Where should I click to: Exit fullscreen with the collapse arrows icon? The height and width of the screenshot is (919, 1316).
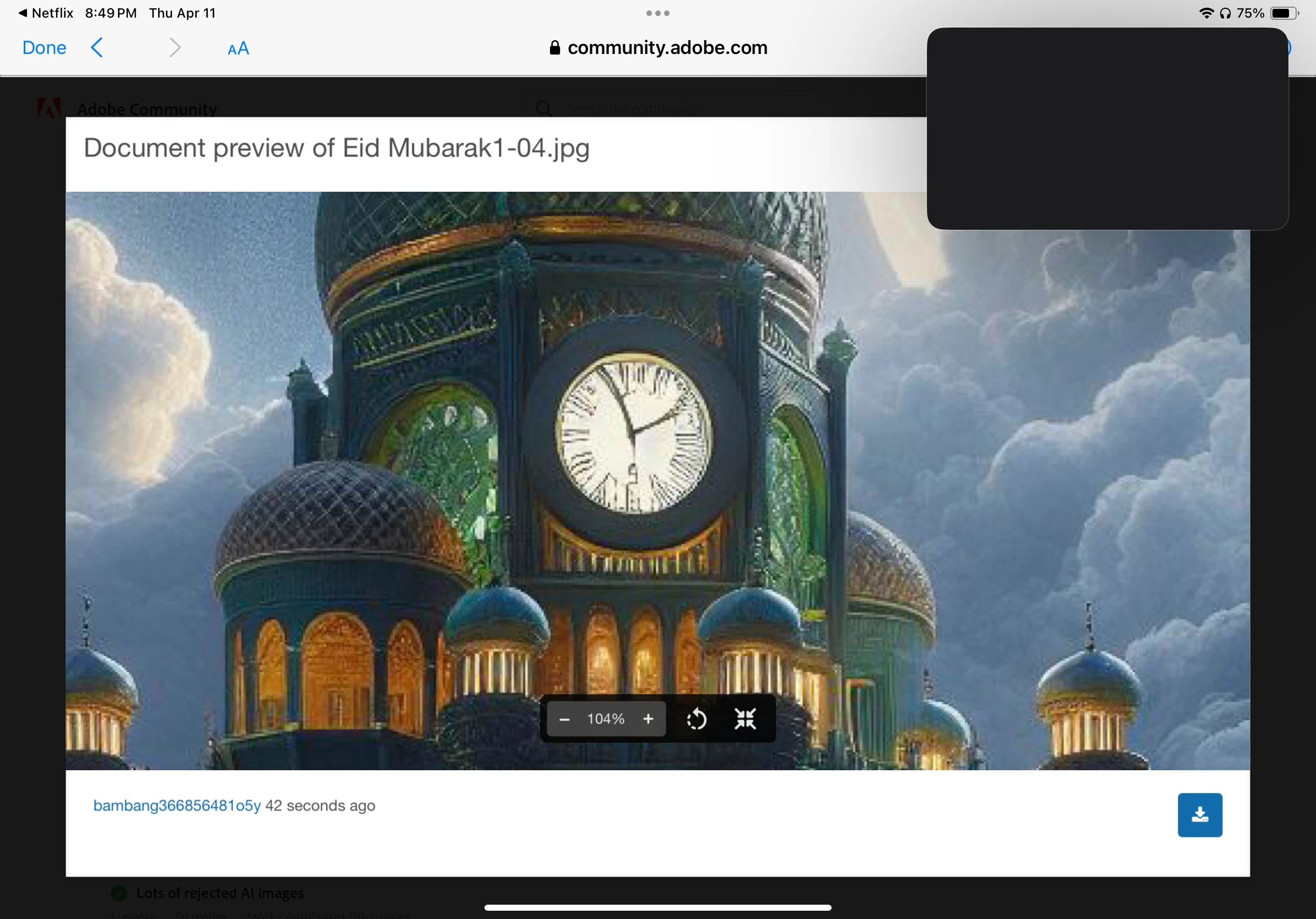tap(745, 718)
